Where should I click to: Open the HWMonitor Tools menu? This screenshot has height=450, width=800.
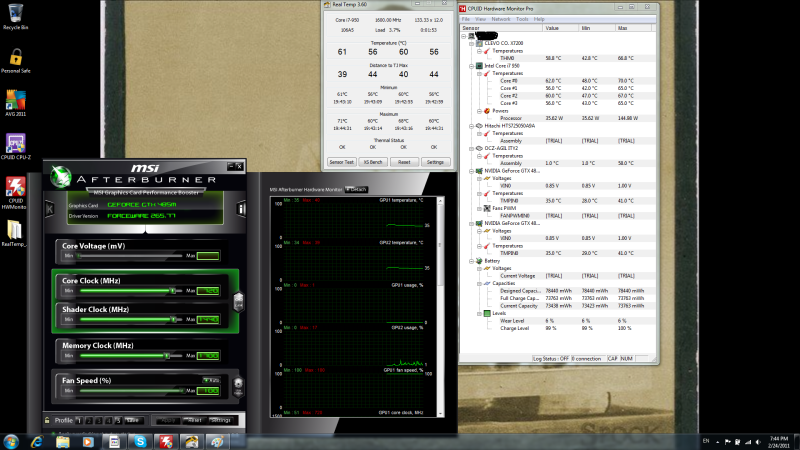(x=522, y=19)
